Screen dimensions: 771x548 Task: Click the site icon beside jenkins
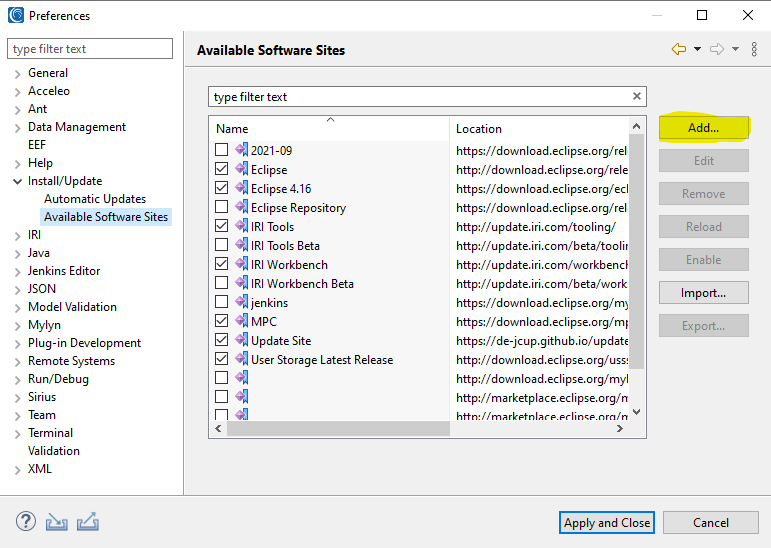[241, 302]
